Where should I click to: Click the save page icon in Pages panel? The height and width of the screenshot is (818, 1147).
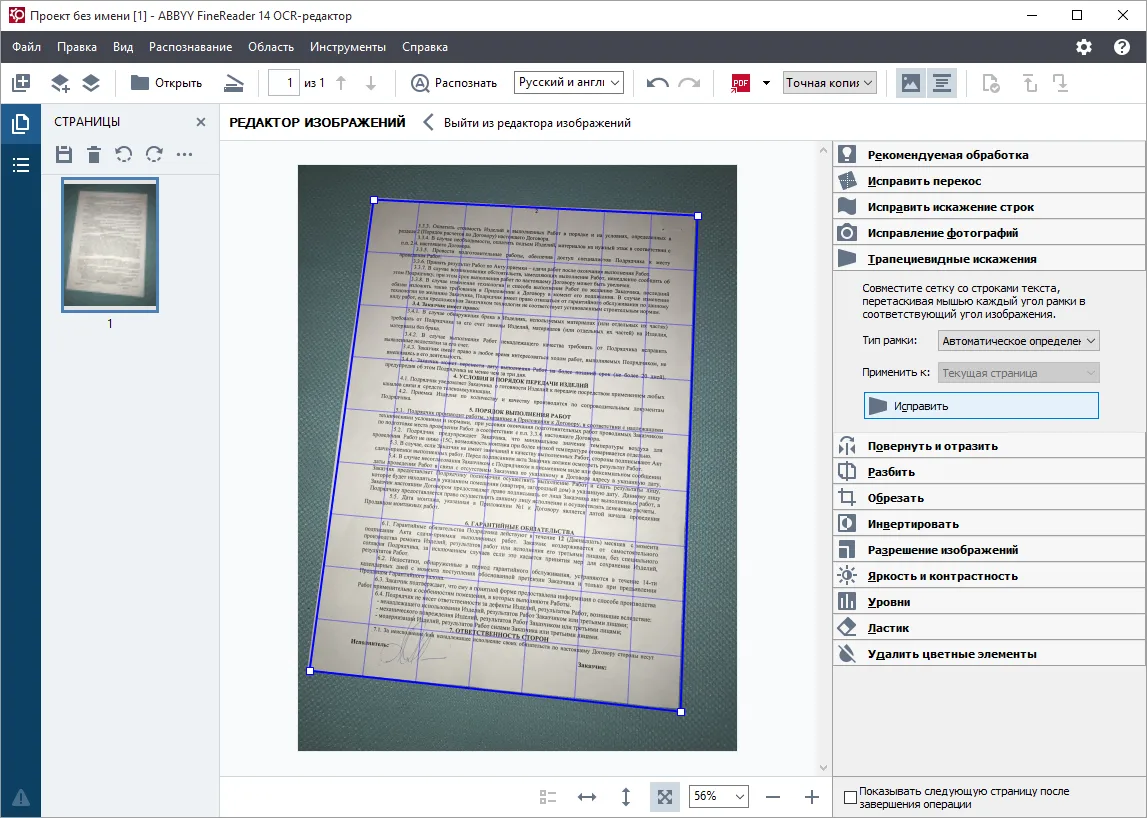pyautogui.click(x=64, y=154)
